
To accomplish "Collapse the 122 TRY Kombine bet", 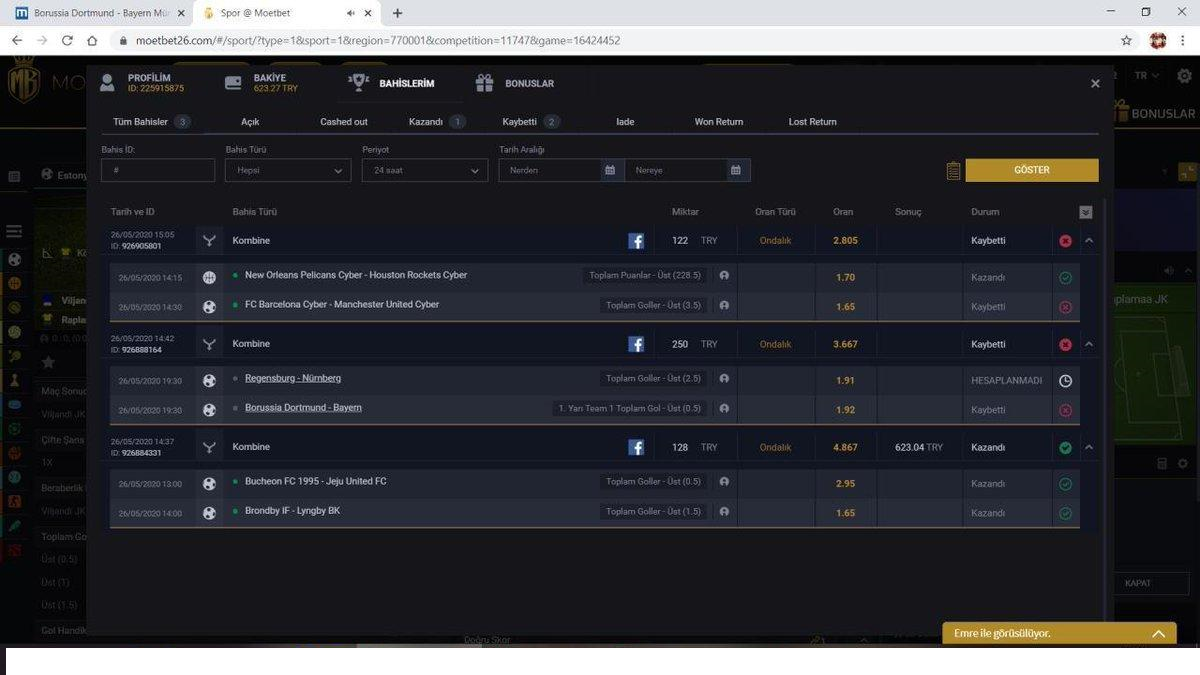I will (1089, 241).
